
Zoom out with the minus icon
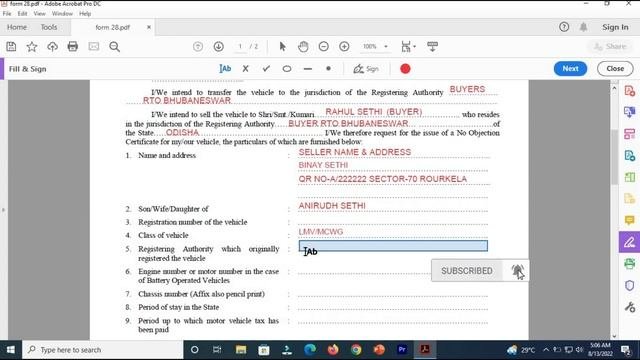click(x=324, y=47)
